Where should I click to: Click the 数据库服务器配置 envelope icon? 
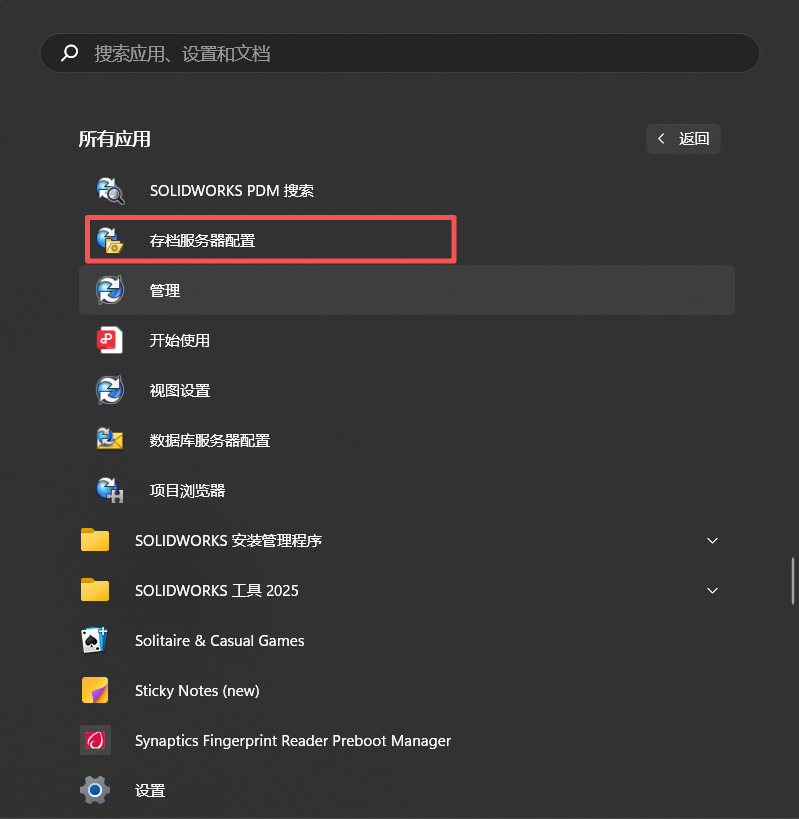tap(110, 439)
